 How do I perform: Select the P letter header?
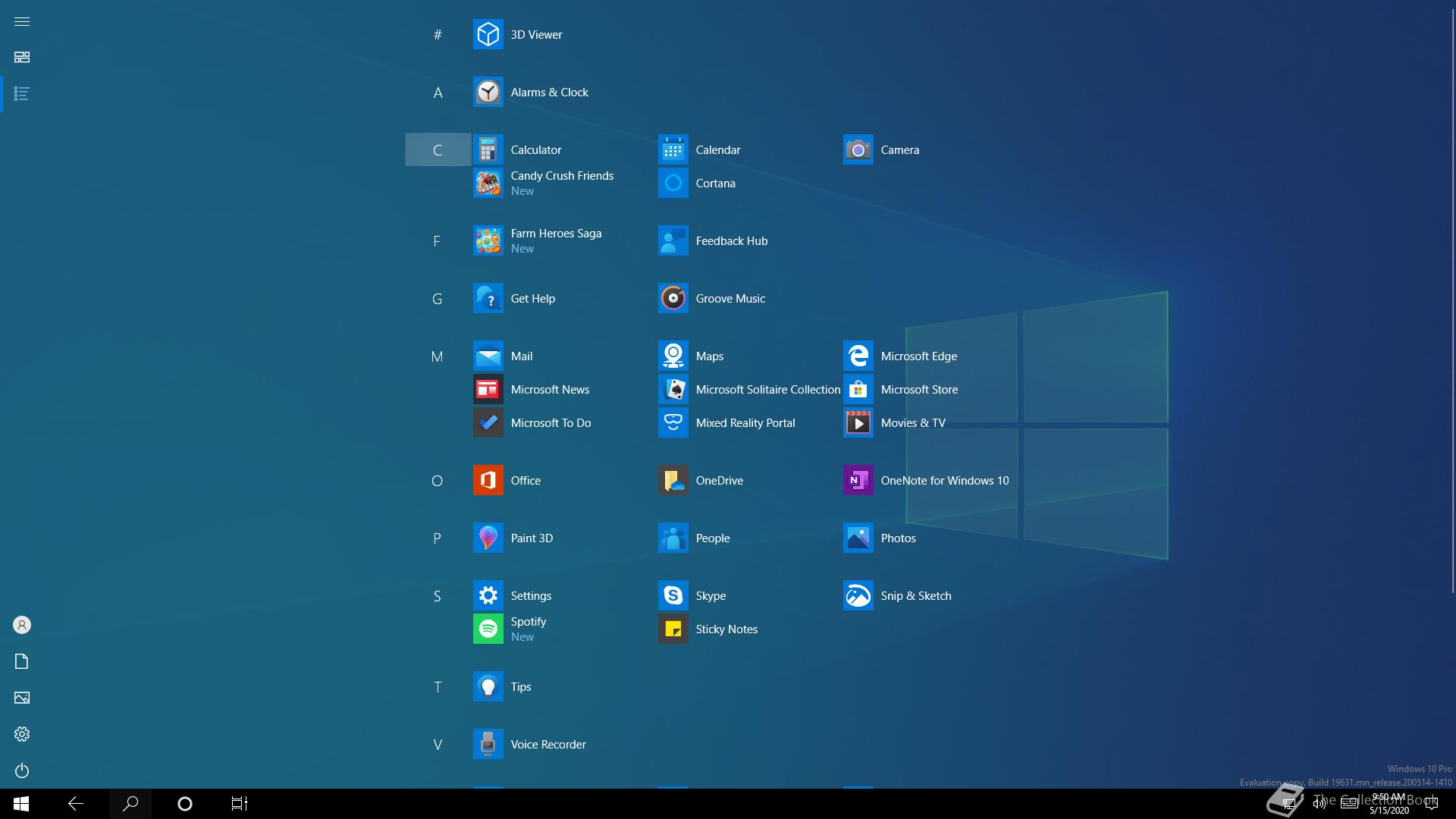438,538
